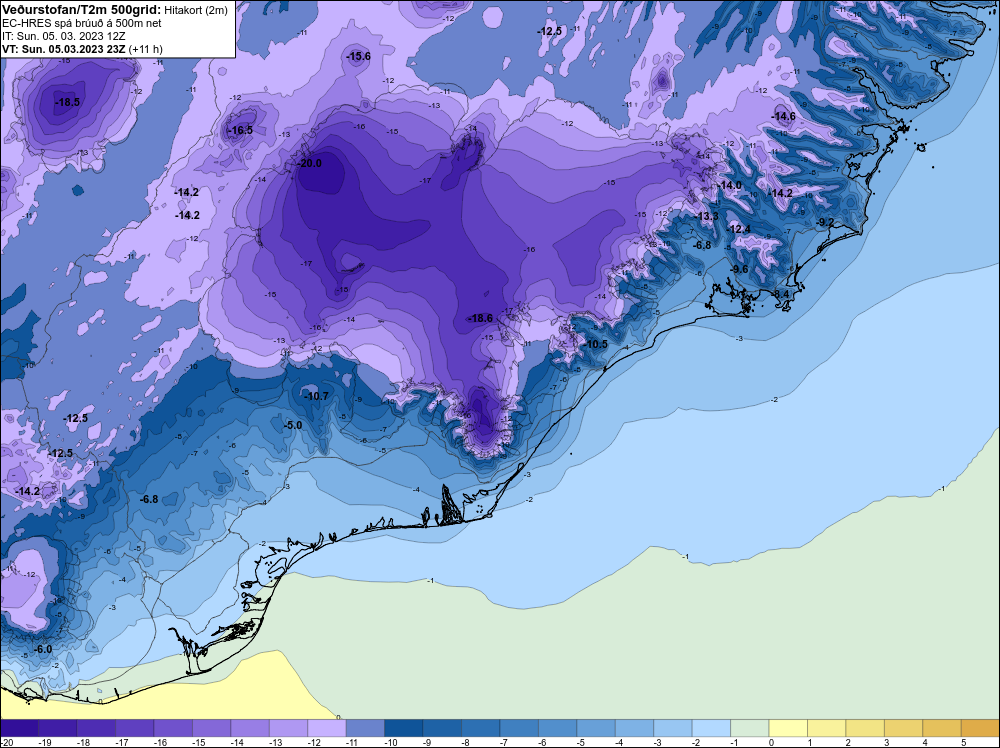Pick the legend swatch between -20 and -19

19,728
